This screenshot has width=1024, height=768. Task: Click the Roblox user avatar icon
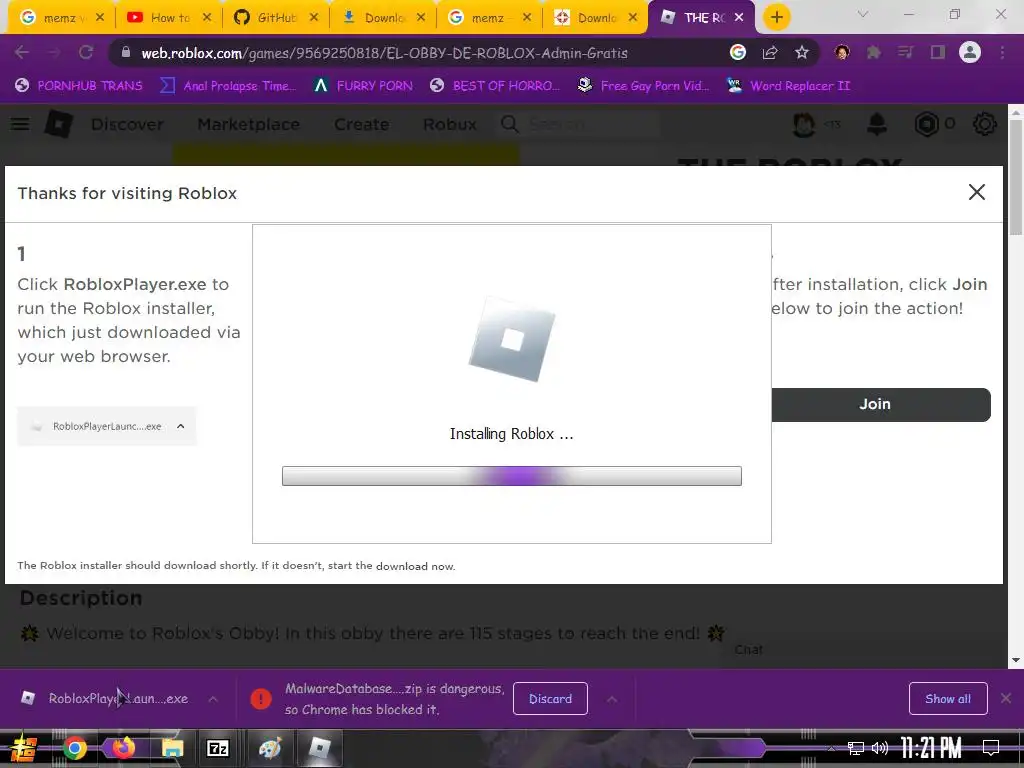(804, 124)
